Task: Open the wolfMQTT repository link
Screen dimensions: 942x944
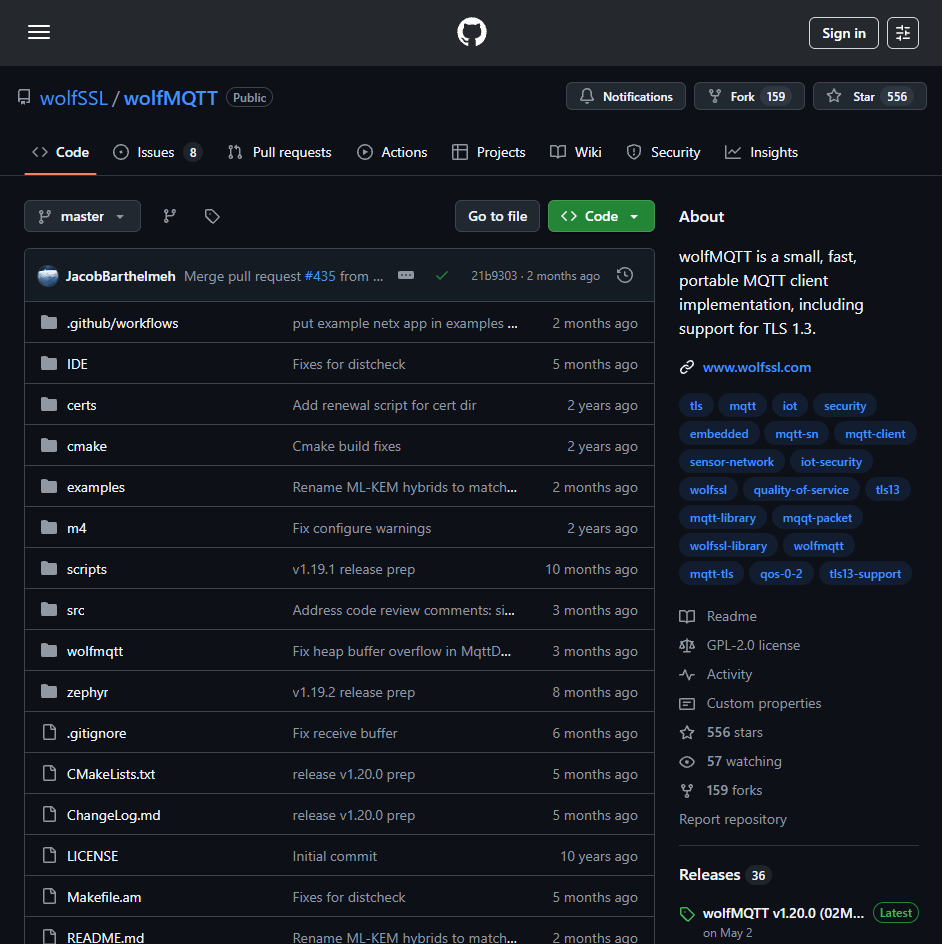Action: click(171, 98)
